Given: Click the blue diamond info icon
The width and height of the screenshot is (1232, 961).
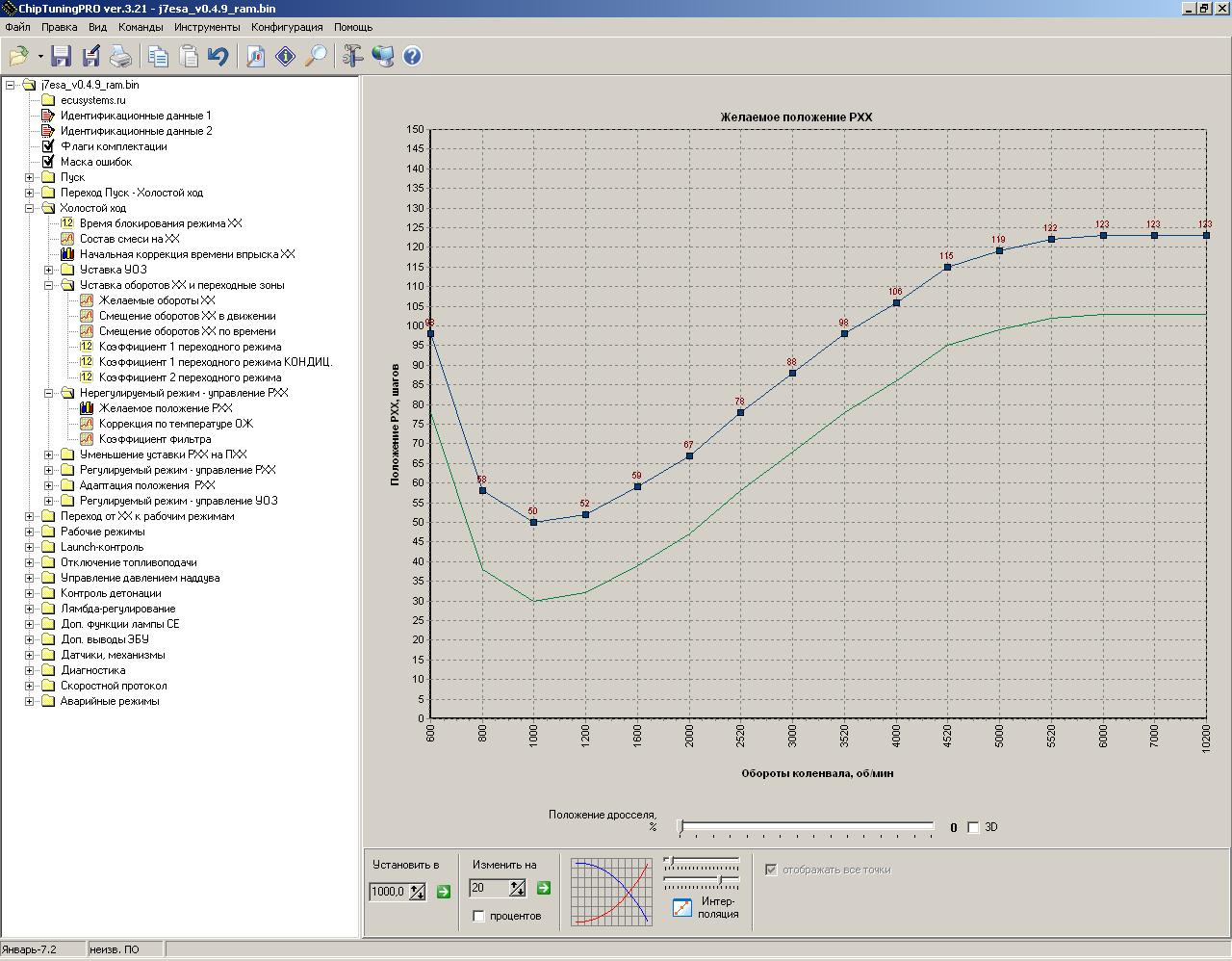Looking at the screenshot, I should (x=286, y=56).
